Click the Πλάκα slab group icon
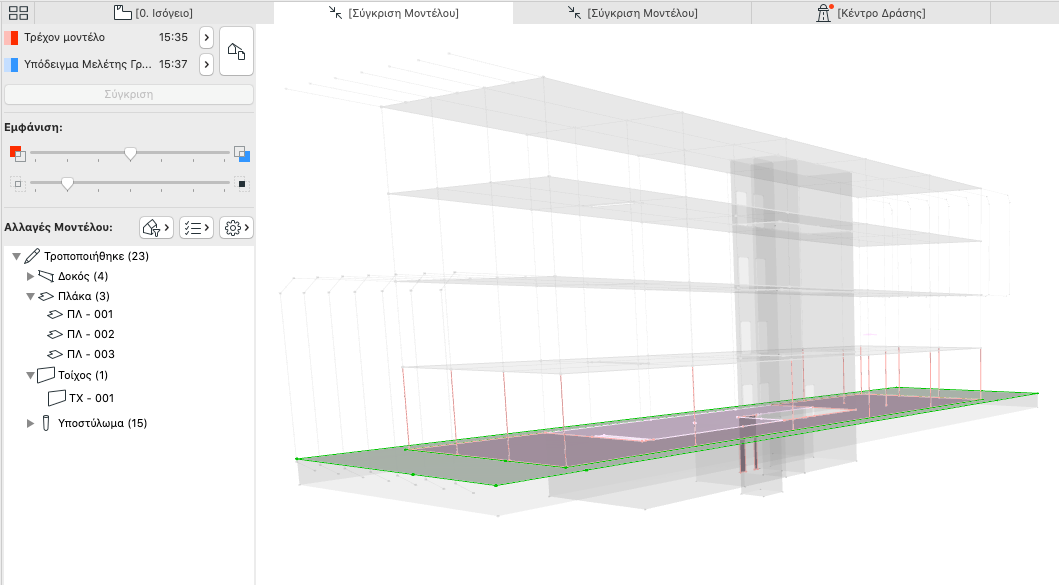Image resolution: width=1059 pixels, height=585 pixels. (46, 296)
